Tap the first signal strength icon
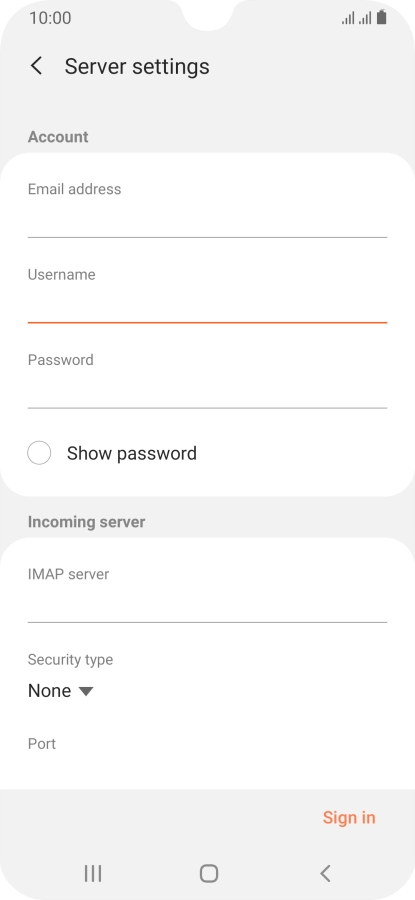Screen dimensions: 415x900 coord(348,18)
